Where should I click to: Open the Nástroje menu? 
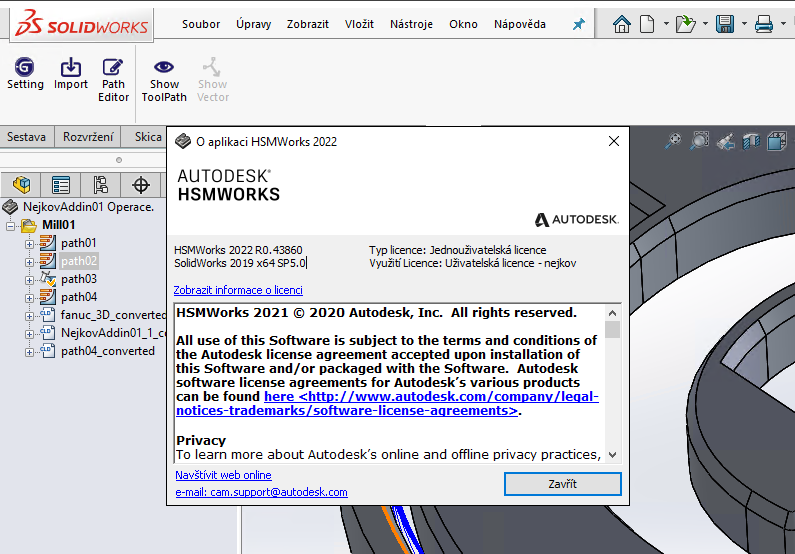pos(411,24)
